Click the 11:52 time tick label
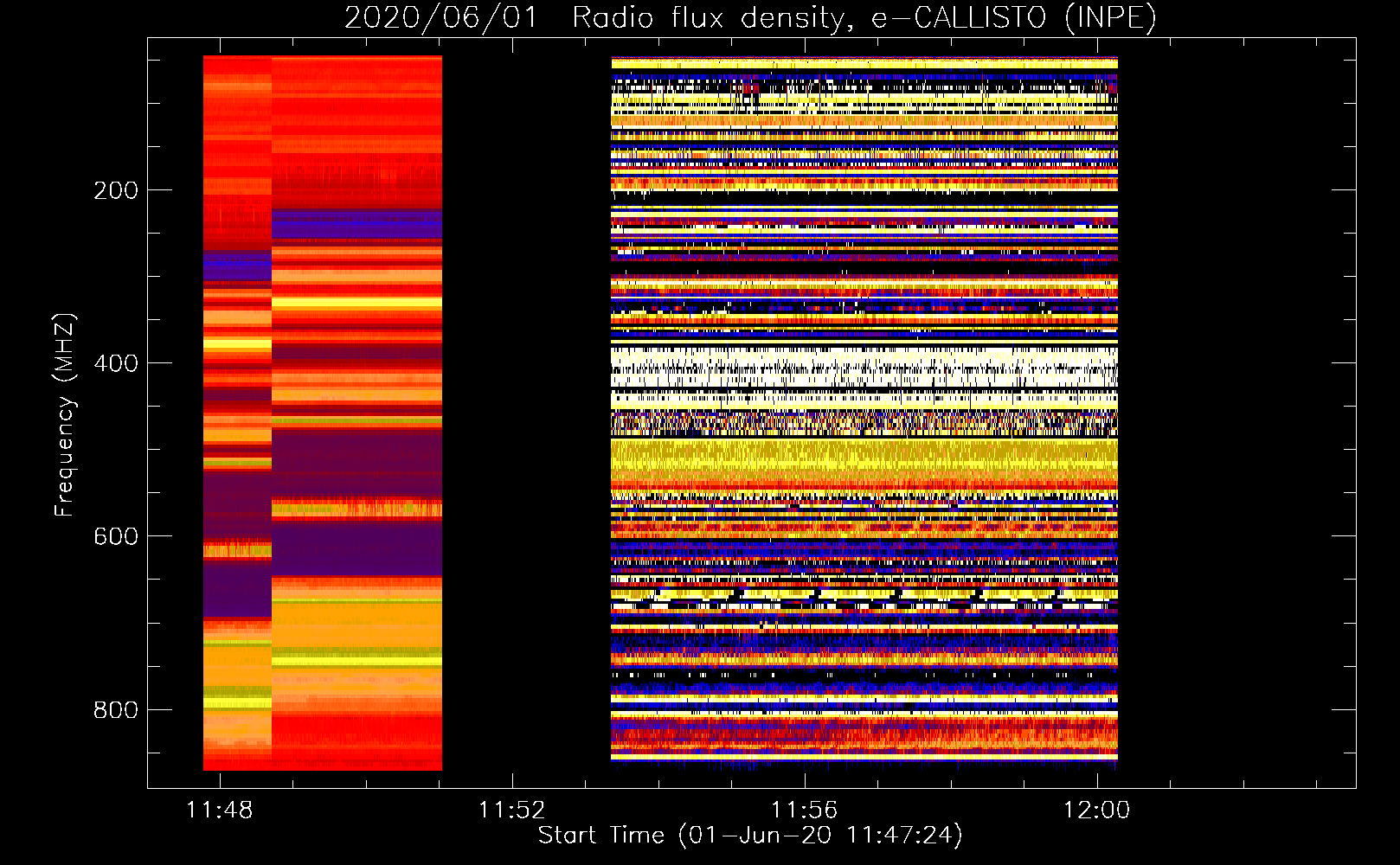The image size is (1400, 865). [x=512, y=811]
